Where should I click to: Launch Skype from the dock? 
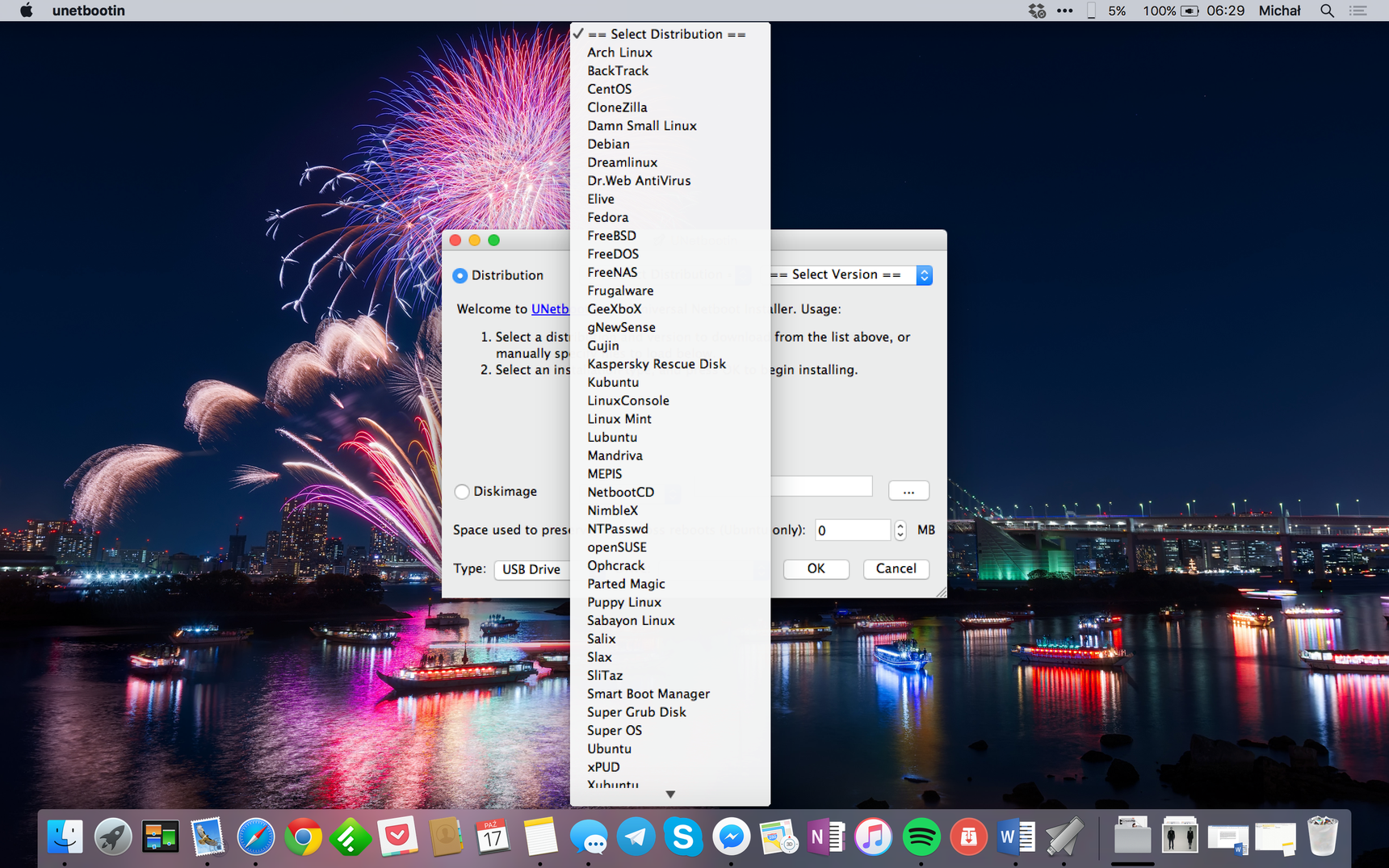coord(683,837)
